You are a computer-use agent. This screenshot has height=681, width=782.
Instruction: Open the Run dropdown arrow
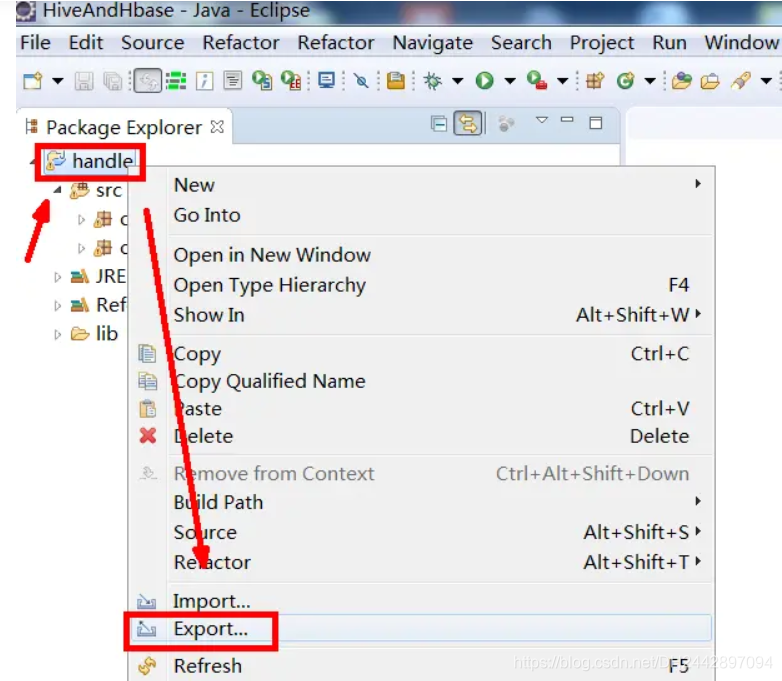(x=510, y=80)
